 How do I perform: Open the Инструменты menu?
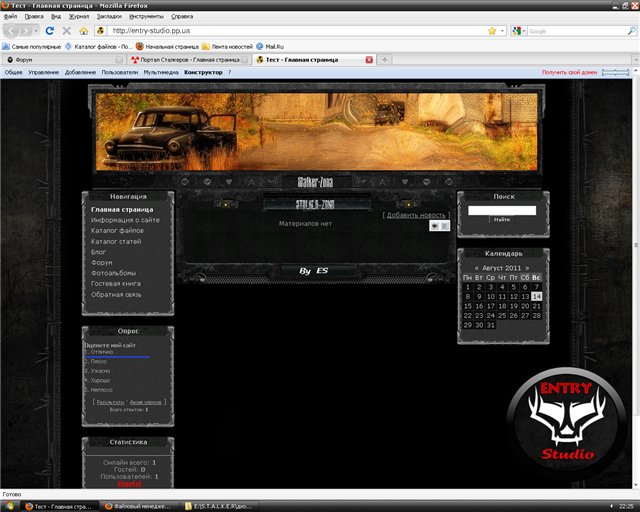[x=146, y=16]
